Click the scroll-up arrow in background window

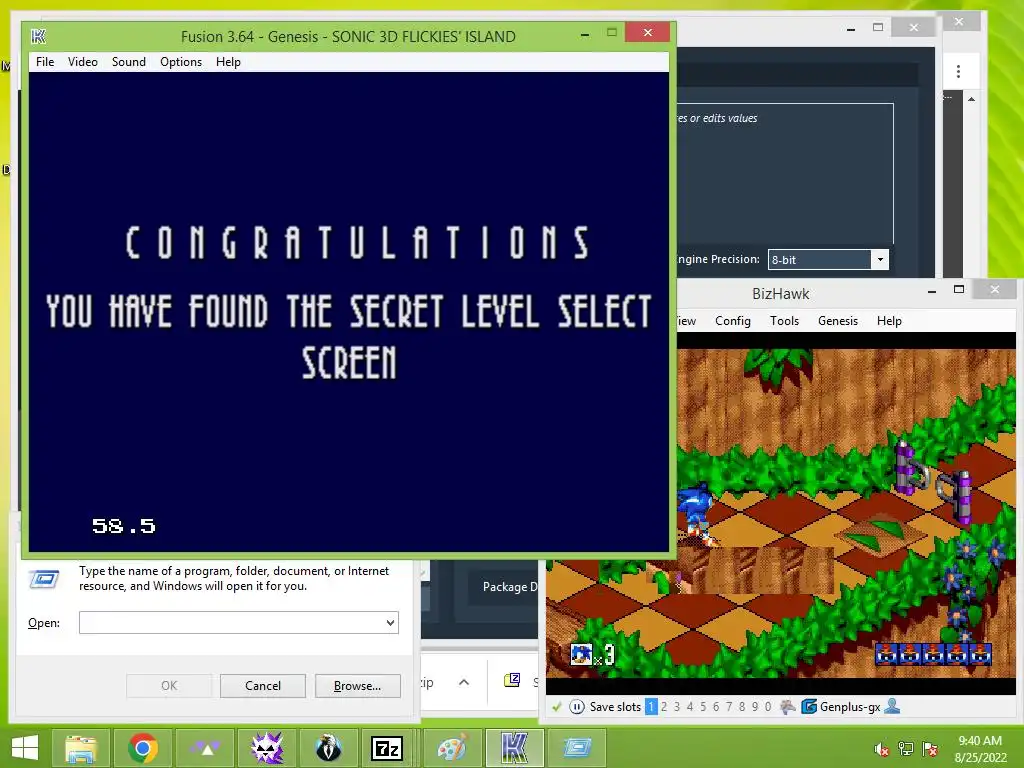coord(972,99)
